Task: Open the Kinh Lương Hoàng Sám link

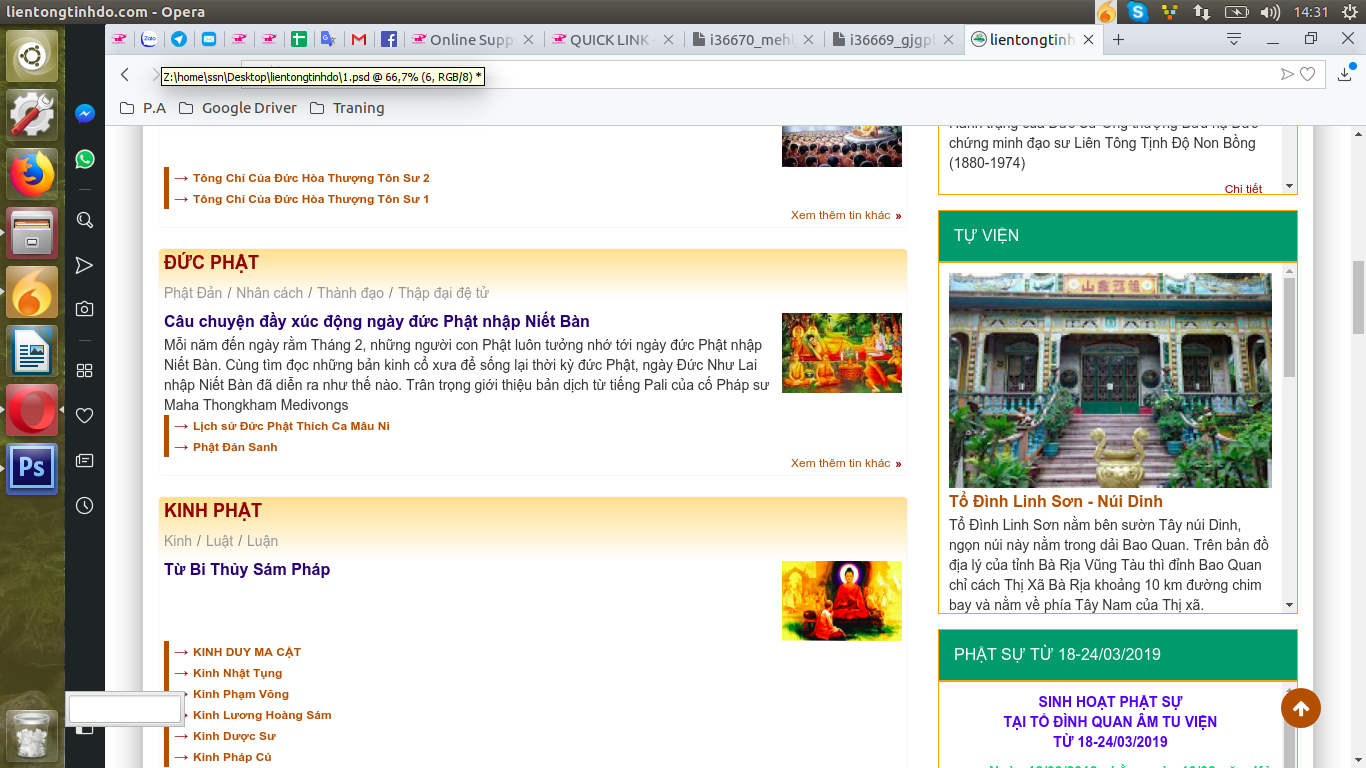Action: [x=262, y=715]
